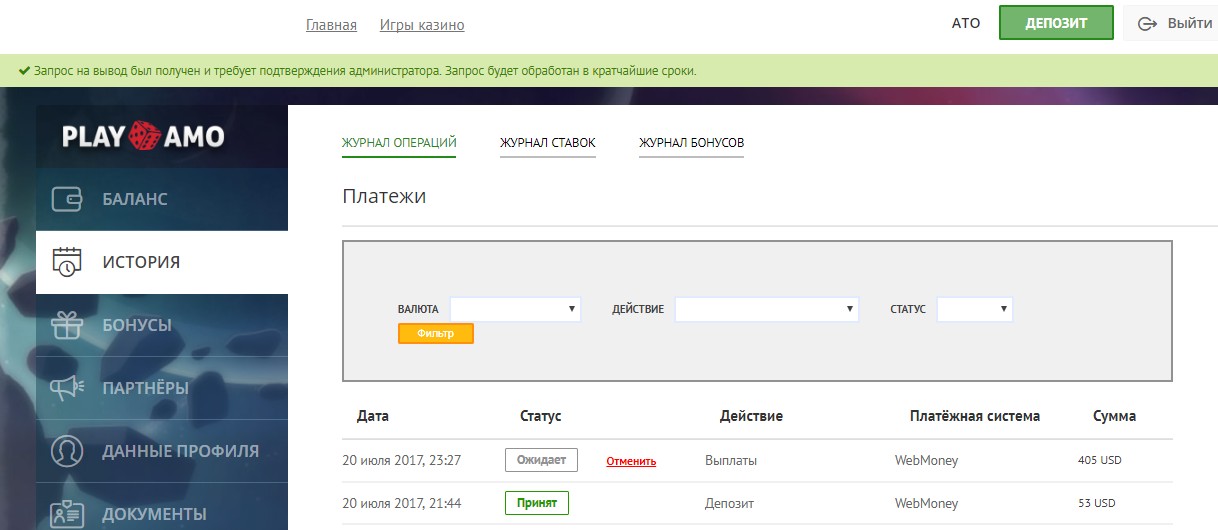The image size is (1218, 530).
Task: Open the Валюта dropdown
Action: pos(515,309)
